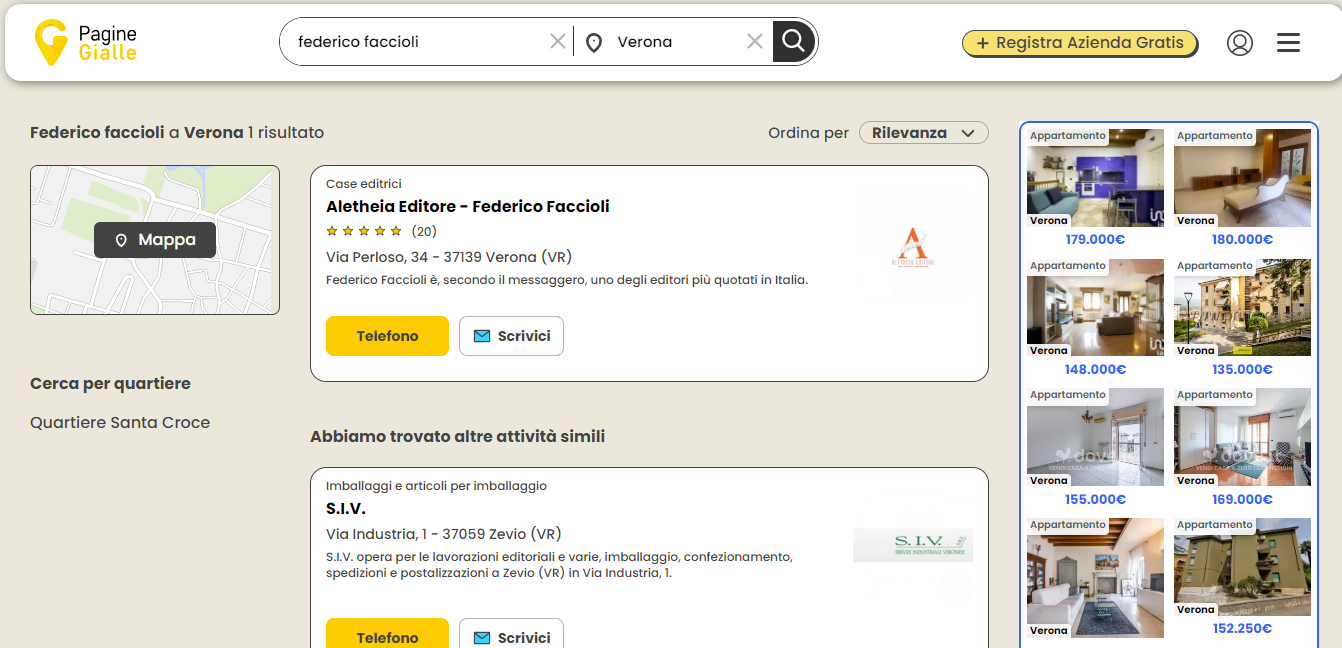This screenshot has width=1342, height=648.
Task: Click Scrivici for Aletheia Editore
Action: tap(511, 336)
